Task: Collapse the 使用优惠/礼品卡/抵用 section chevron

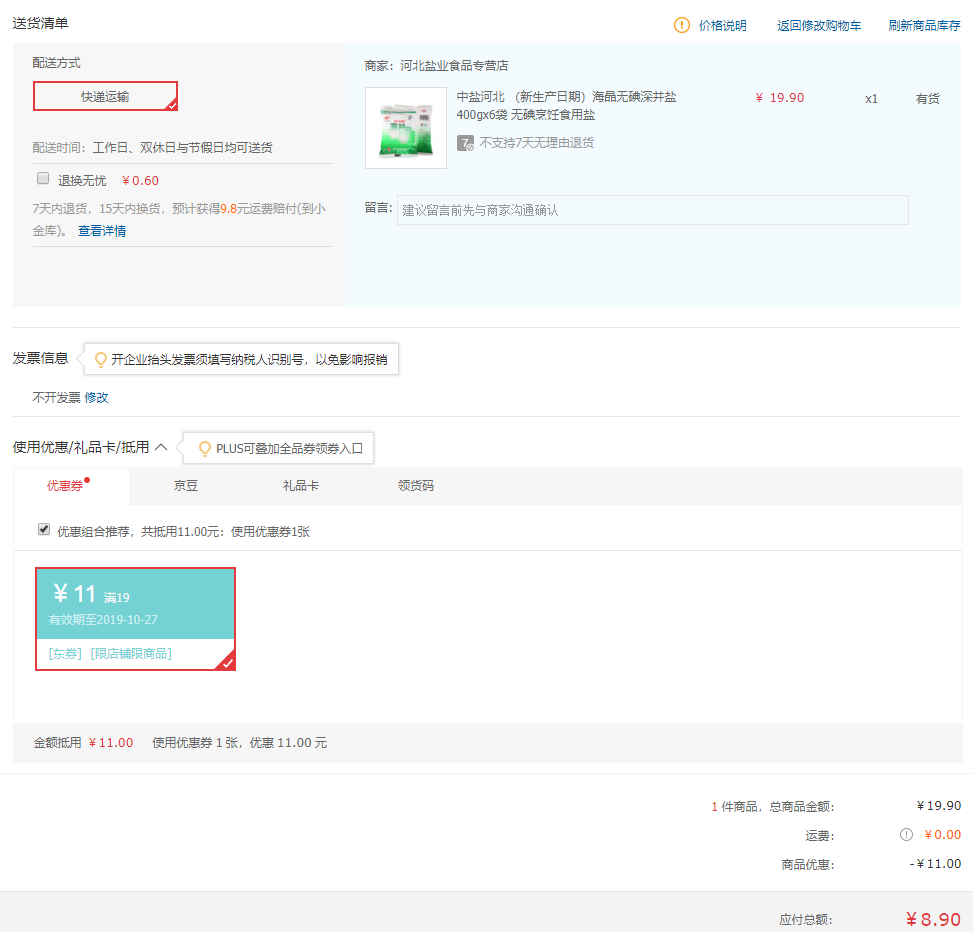Action: [x=161, y=447]
